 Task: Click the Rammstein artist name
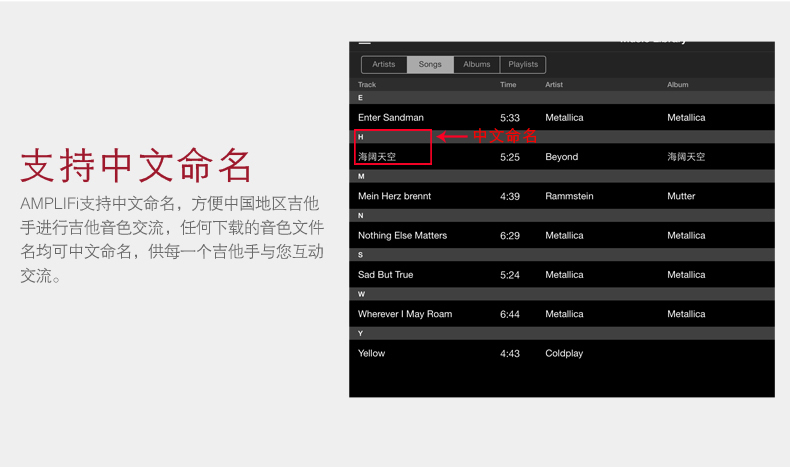pyautogui.click(x=569, y=196)
